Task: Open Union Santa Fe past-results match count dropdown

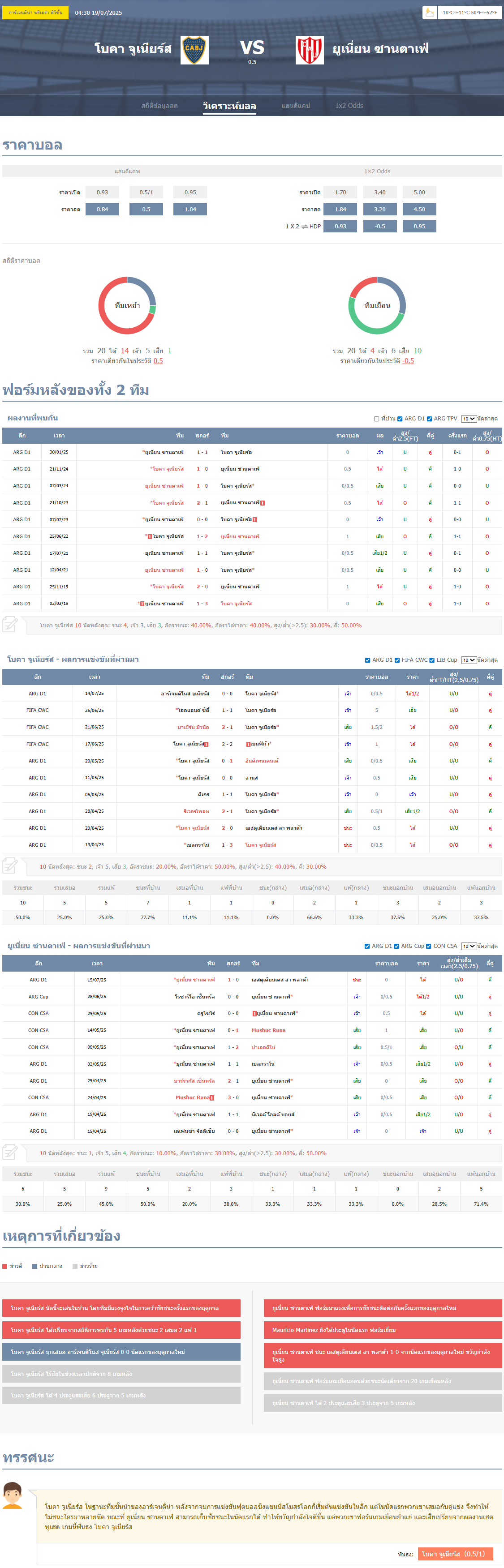Action: [x=469, y=946]
